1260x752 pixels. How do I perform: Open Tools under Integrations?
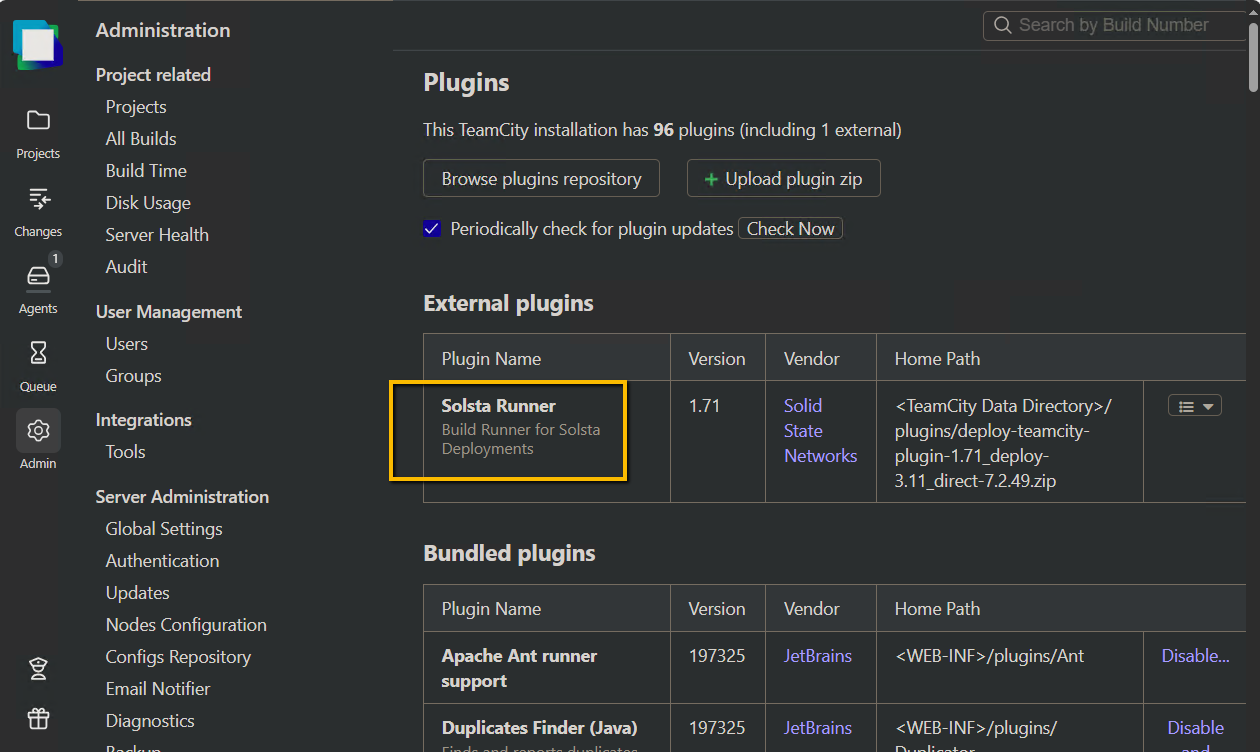pyautogui.click(x=125, y=452)
